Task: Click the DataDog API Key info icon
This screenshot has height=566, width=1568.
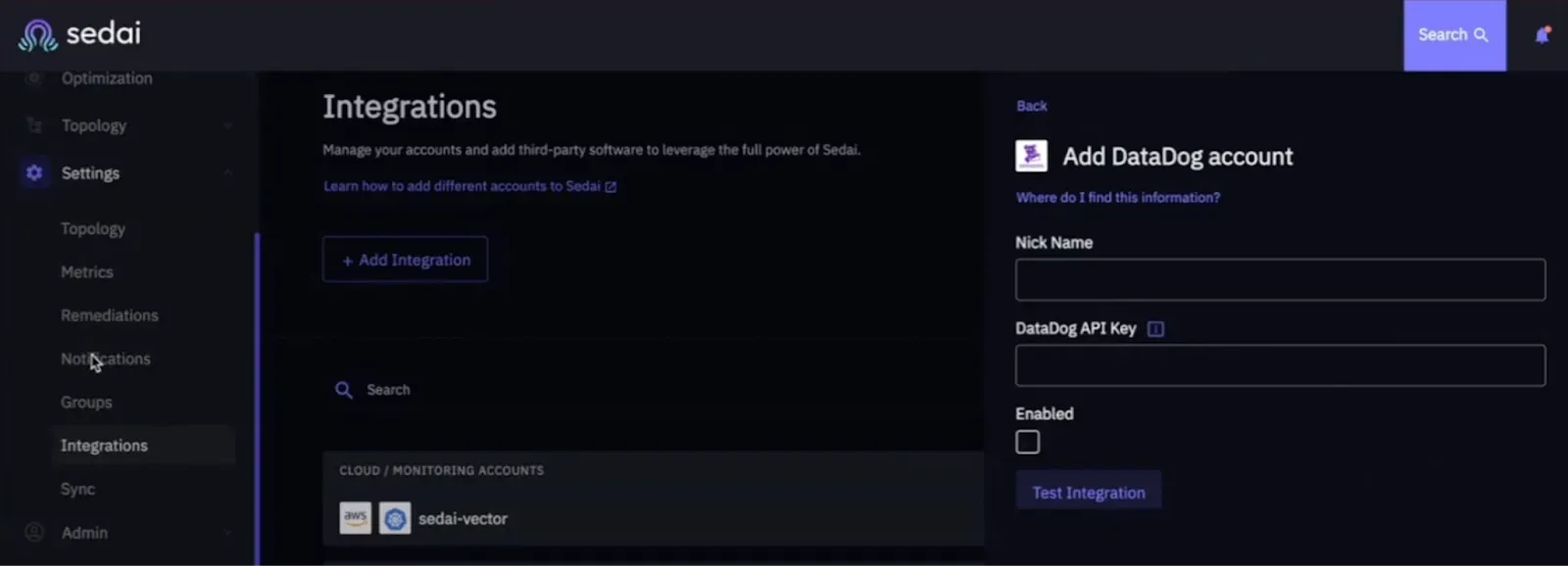Action: pyautogui.click(x=1155, y=329)
